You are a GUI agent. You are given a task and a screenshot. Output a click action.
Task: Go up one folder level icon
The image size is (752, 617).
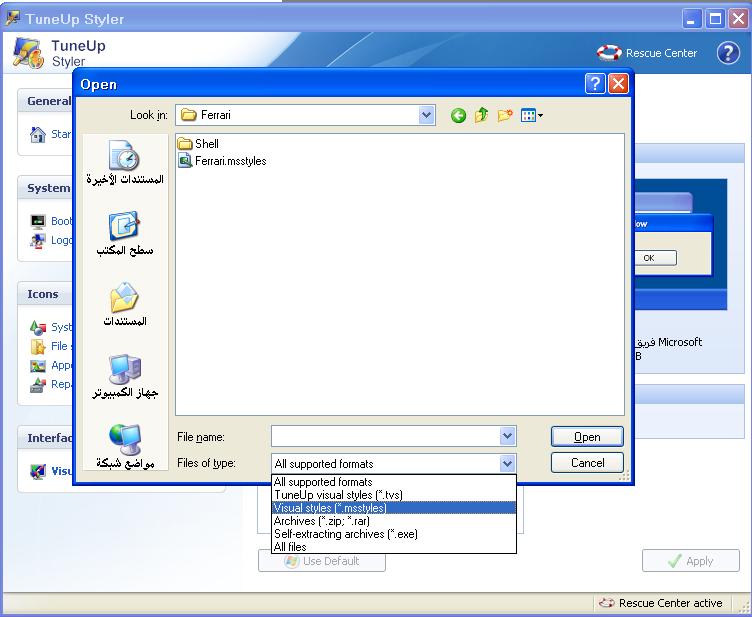pyautogui.click(x=481, y=115)
